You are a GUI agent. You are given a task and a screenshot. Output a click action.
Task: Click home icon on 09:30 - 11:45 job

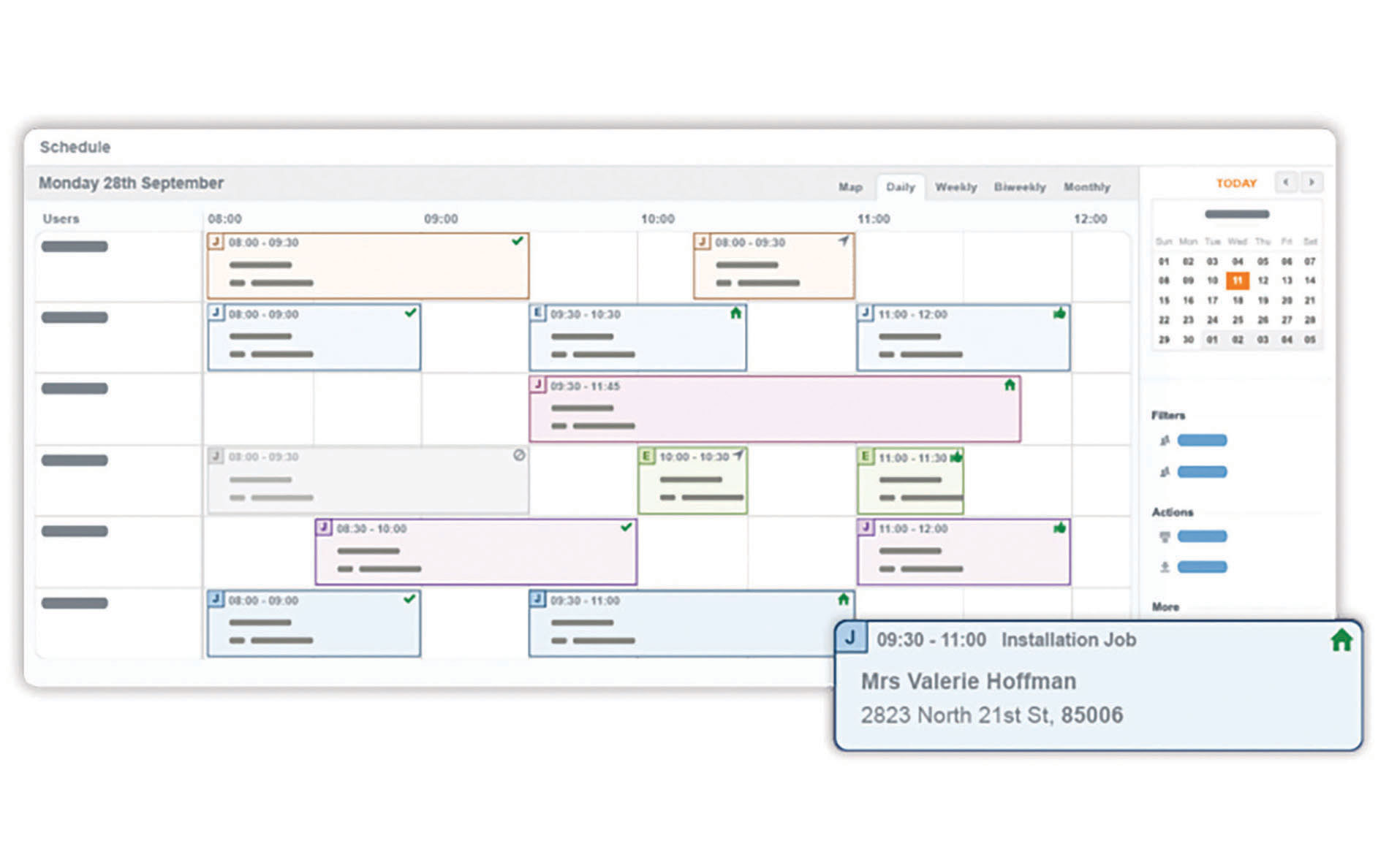[x=1010, y=384]
